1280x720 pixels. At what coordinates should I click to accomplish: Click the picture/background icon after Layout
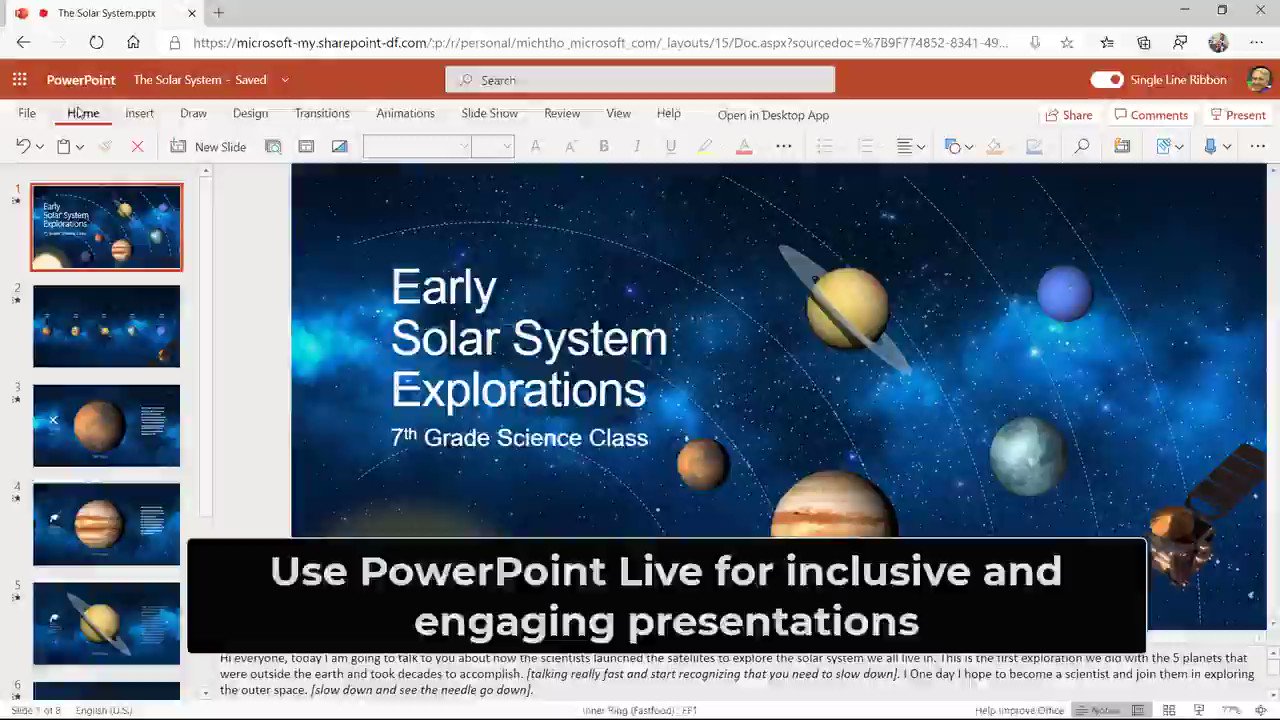tap(340, 146)
